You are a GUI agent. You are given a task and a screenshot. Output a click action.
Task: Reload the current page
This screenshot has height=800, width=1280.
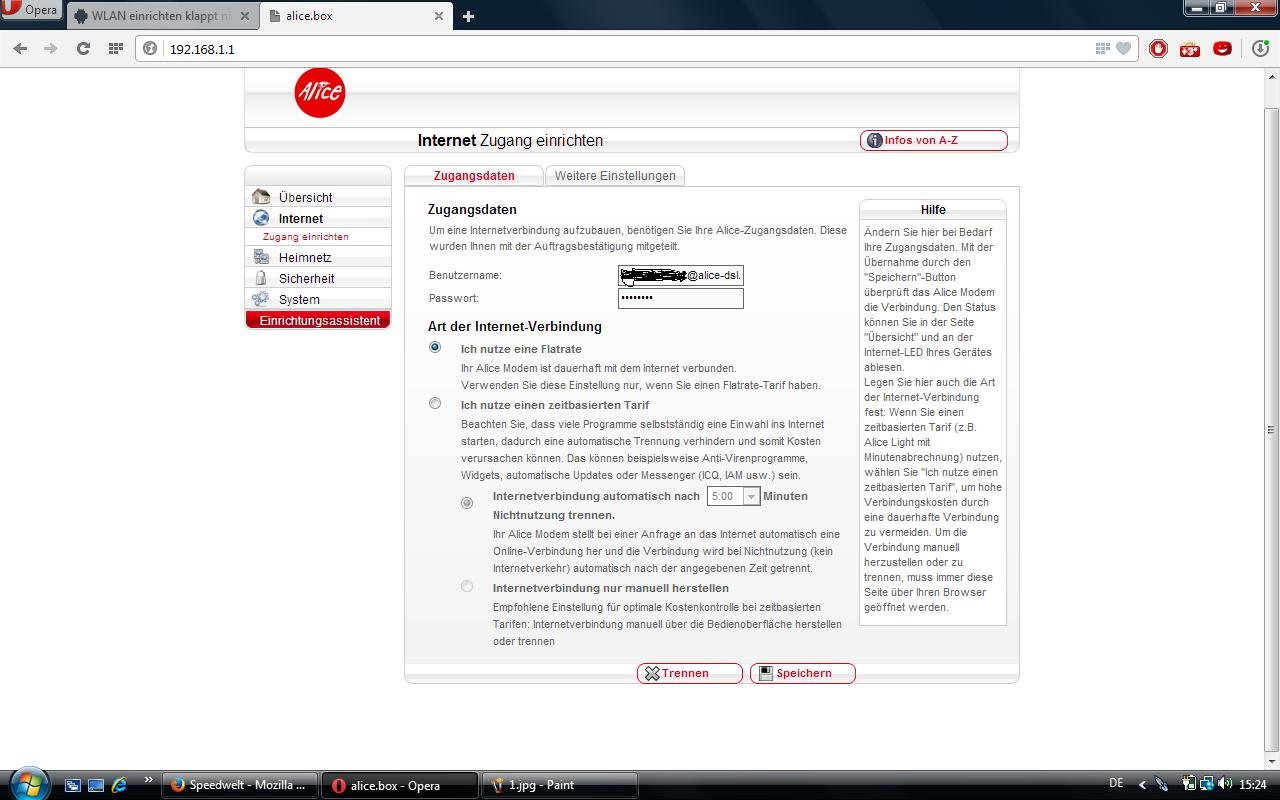point(83,48)
